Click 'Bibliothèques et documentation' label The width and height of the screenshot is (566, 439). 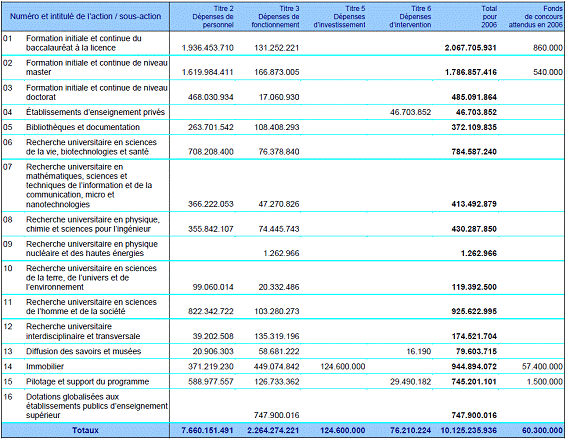click(83, 127)
